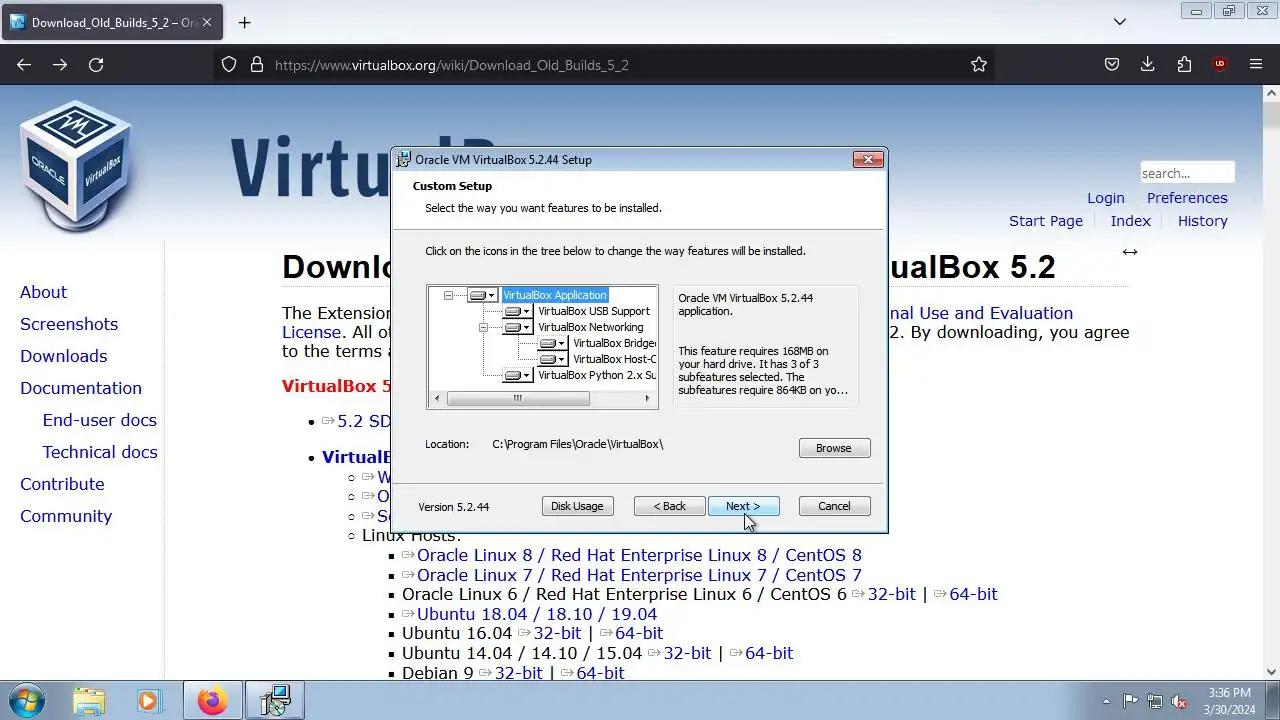Cancel the VirtualBox setup
This screenshot has width=1280, height=720.
[834, 506]
